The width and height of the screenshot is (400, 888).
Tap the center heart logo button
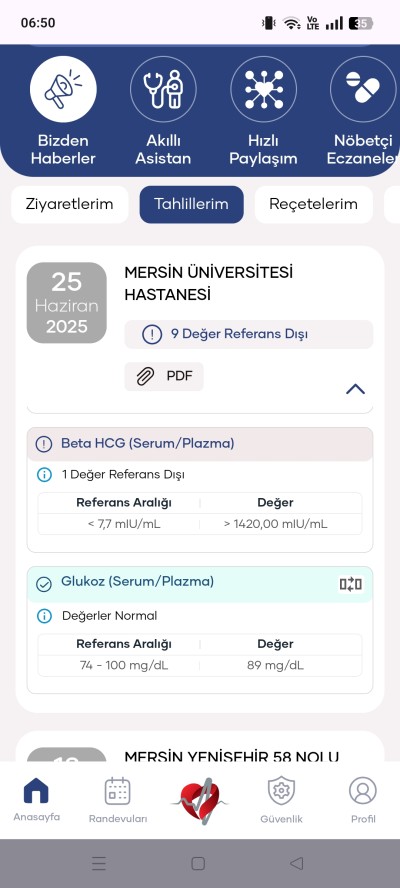pos(200,801)
